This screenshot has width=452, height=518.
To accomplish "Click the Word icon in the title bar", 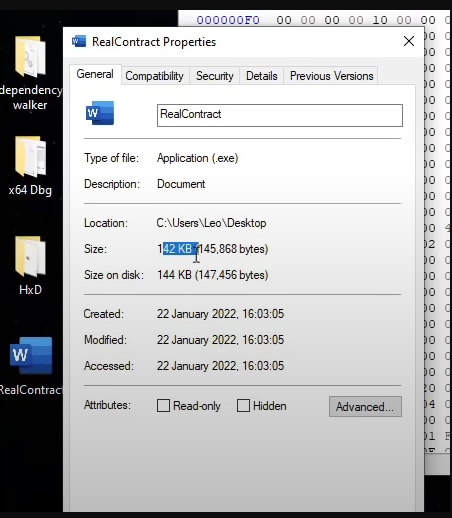I will click(79, 41).
